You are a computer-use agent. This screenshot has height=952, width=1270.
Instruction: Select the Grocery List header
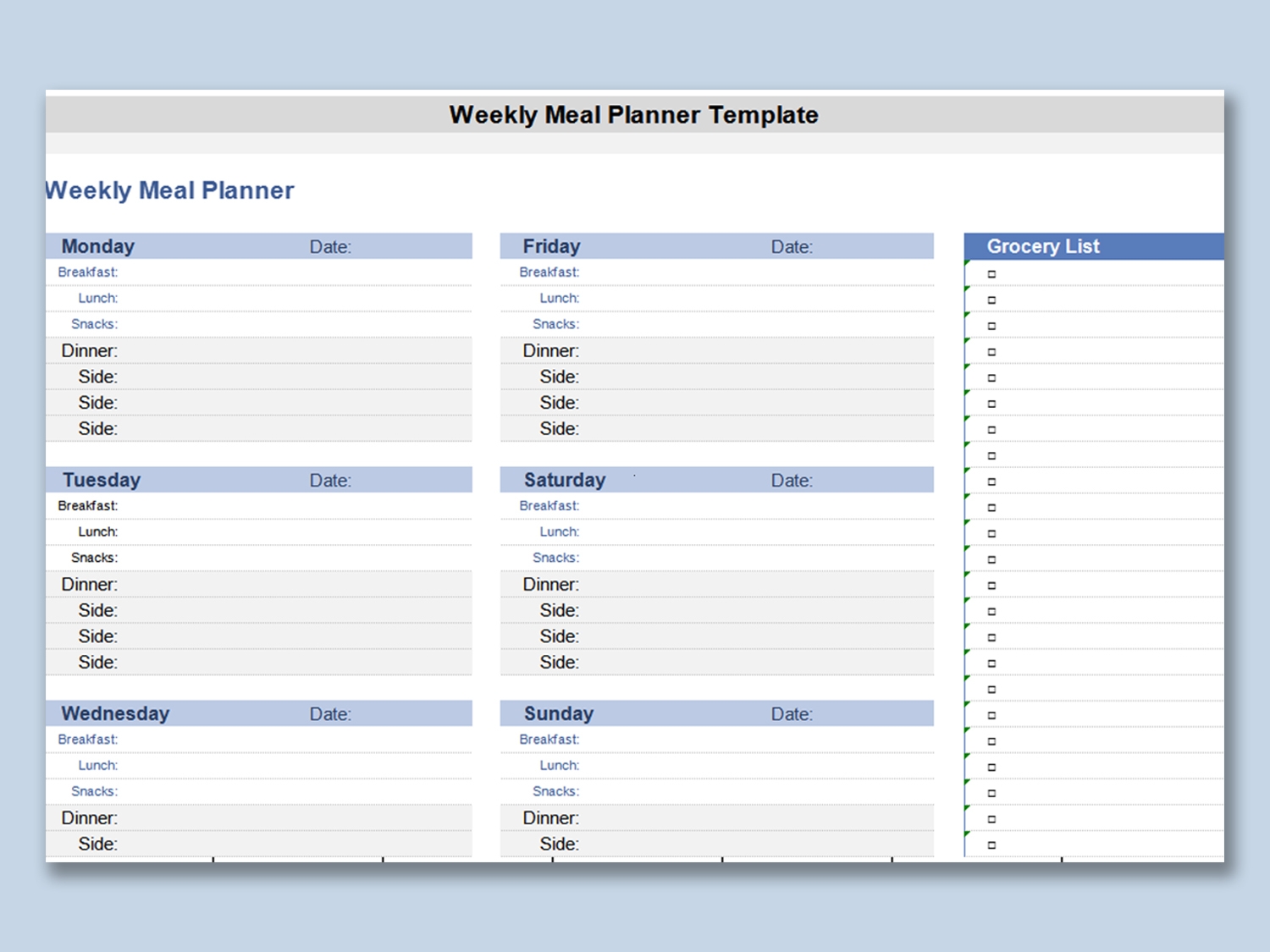click(1043, 247)
